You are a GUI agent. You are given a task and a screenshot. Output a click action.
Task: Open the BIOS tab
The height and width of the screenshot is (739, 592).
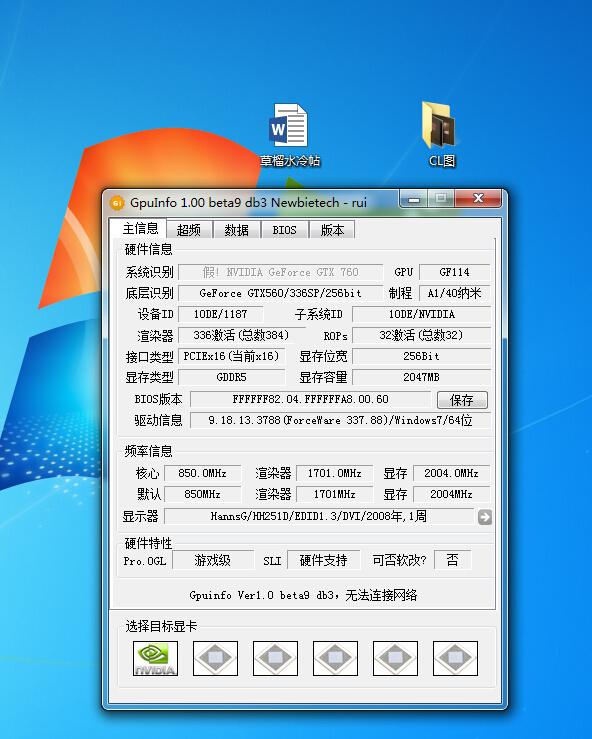pos(285,230)
